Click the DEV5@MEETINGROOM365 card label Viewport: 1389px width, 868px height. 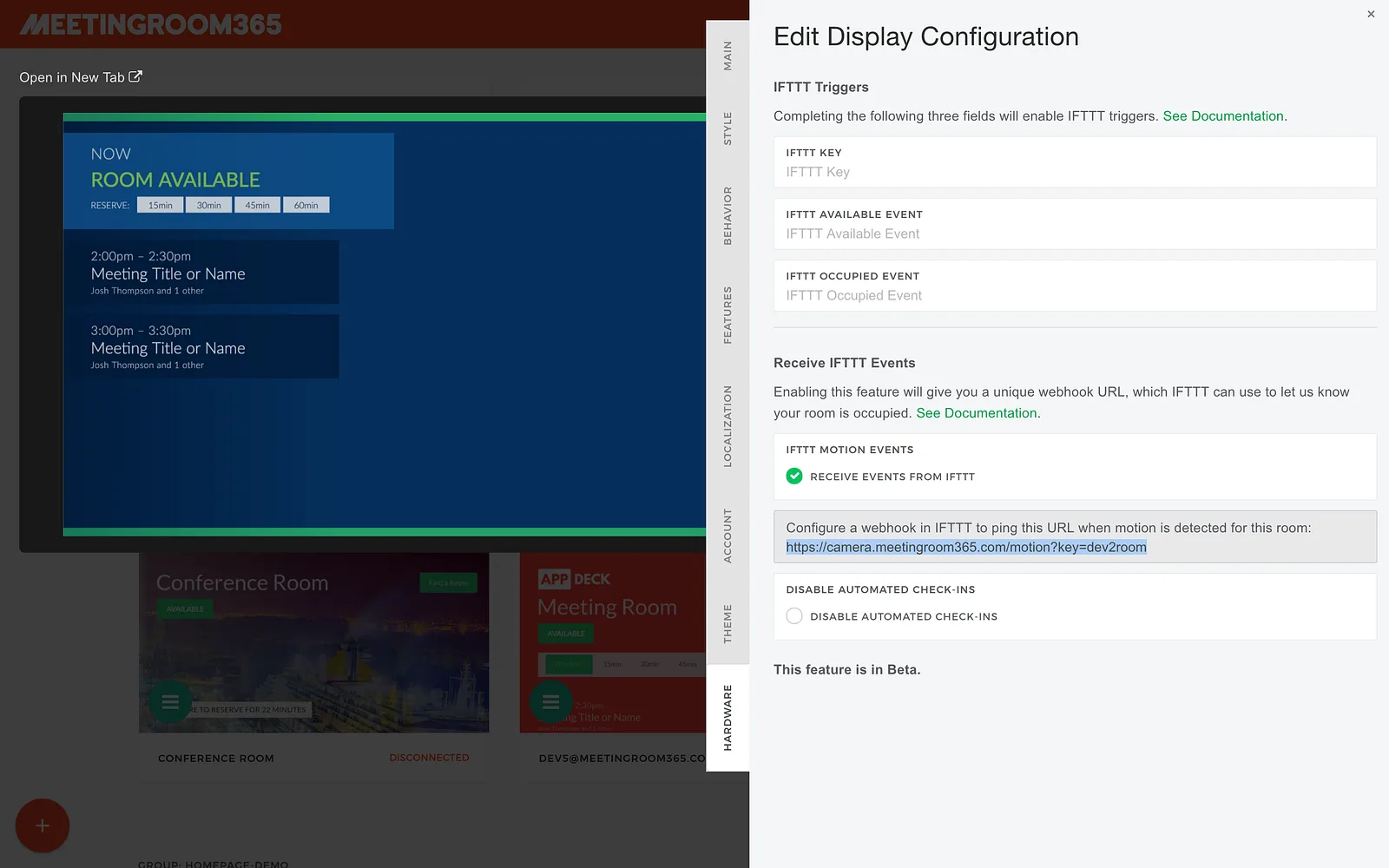point(622,759)
